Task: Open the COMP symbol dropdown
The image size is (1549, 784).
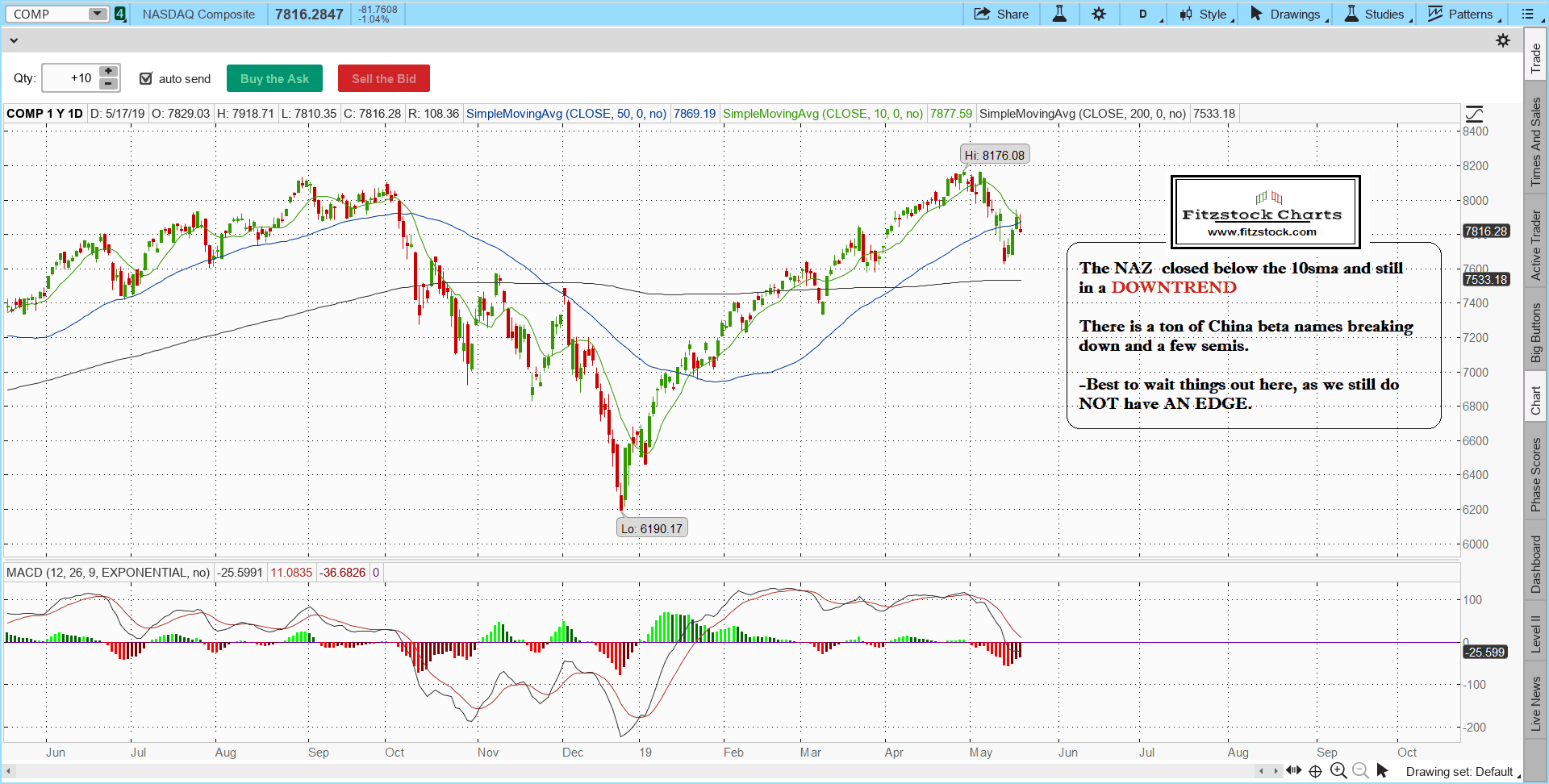Action: [x=97, y=14]
